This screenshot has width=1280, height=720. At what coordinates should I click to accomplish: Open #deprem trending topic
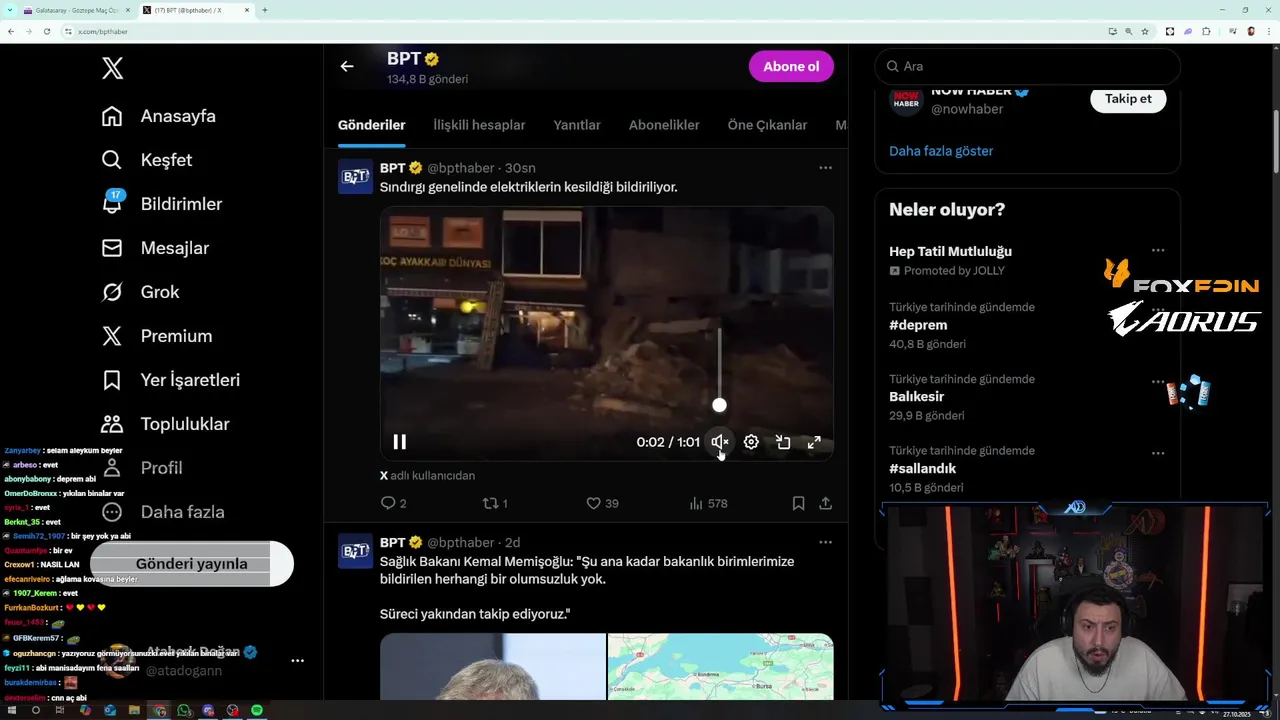pos(918,325)
